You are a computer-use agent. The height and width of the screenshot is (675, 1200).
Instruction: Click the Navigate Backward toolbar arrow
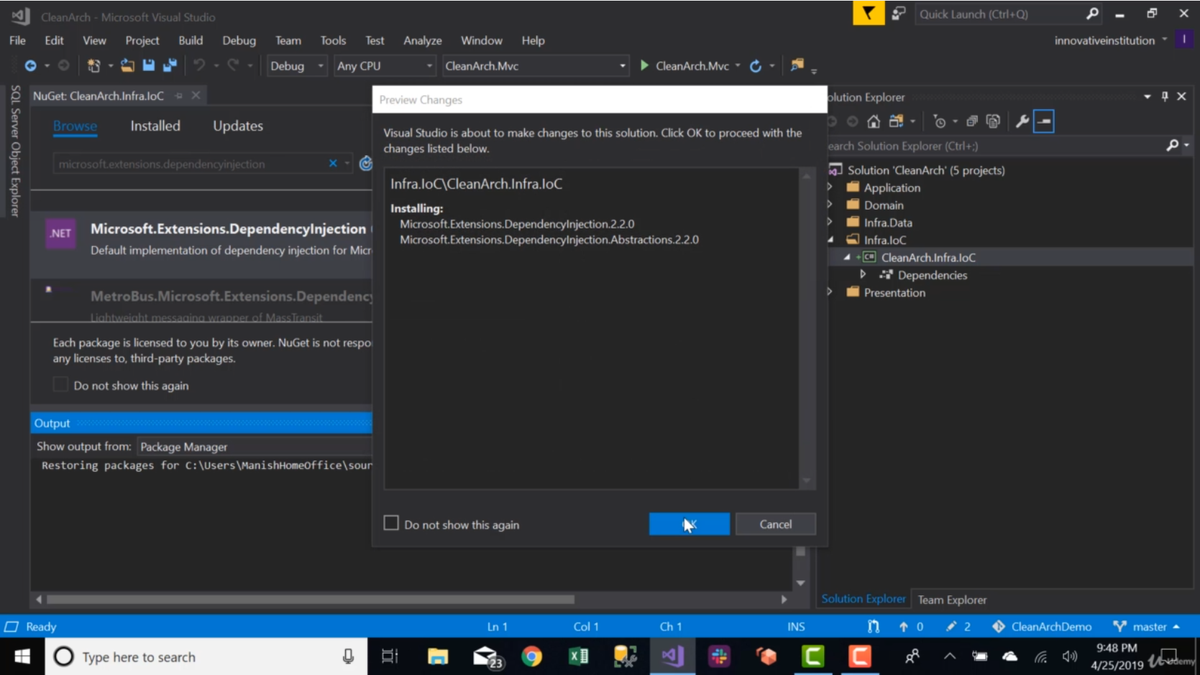coord(30,66)
